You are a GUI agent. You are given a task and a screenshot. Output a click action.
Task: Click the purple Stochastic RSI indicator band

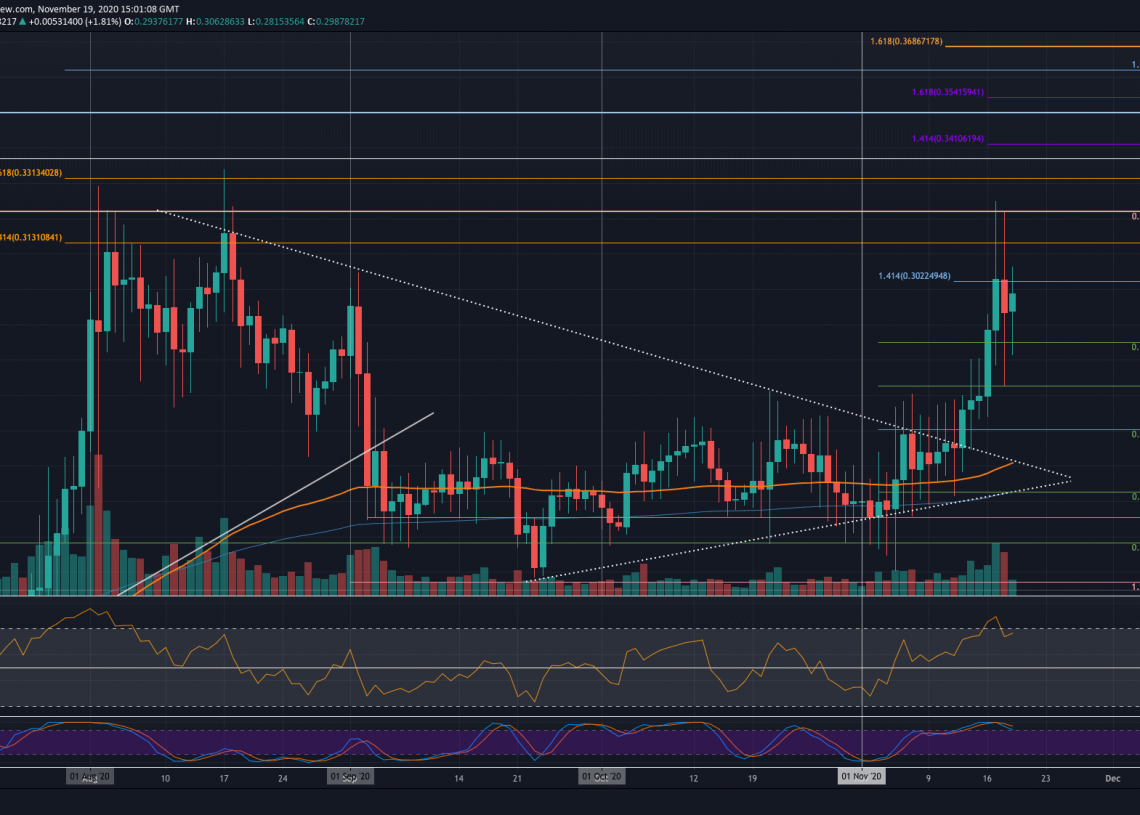[x=570, y=742]
